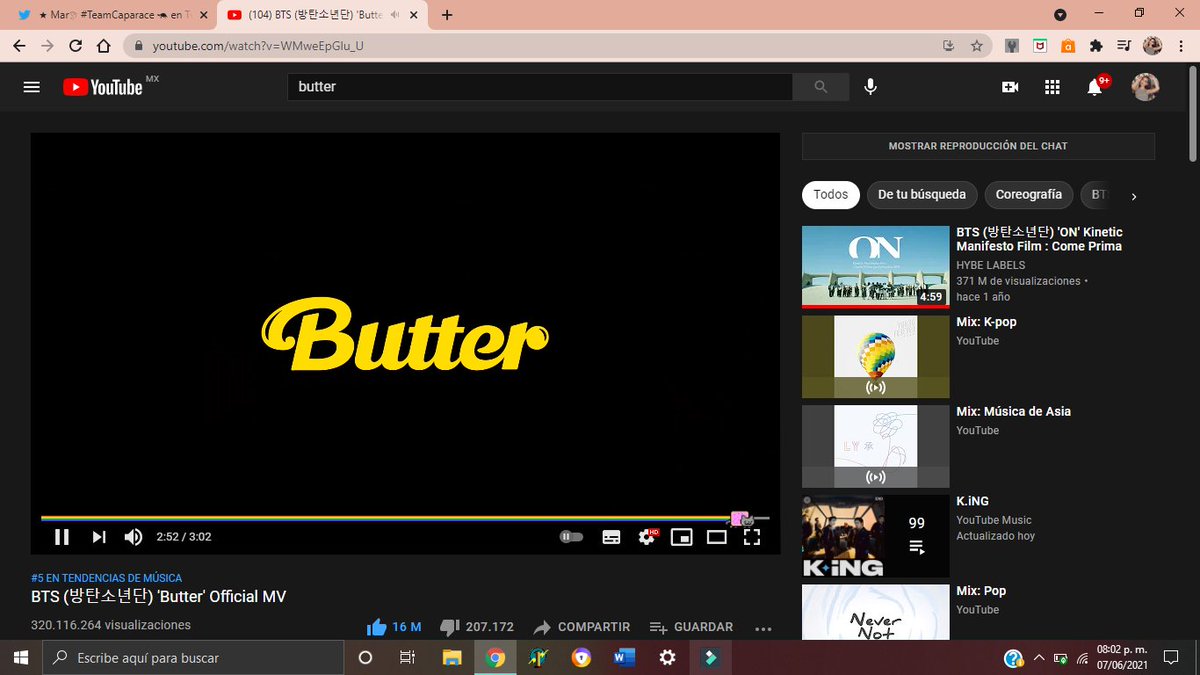The height and width of the screenshot is (675, 1200).
Task: Open the McAfee extension icon
Action: point(1040,46)
